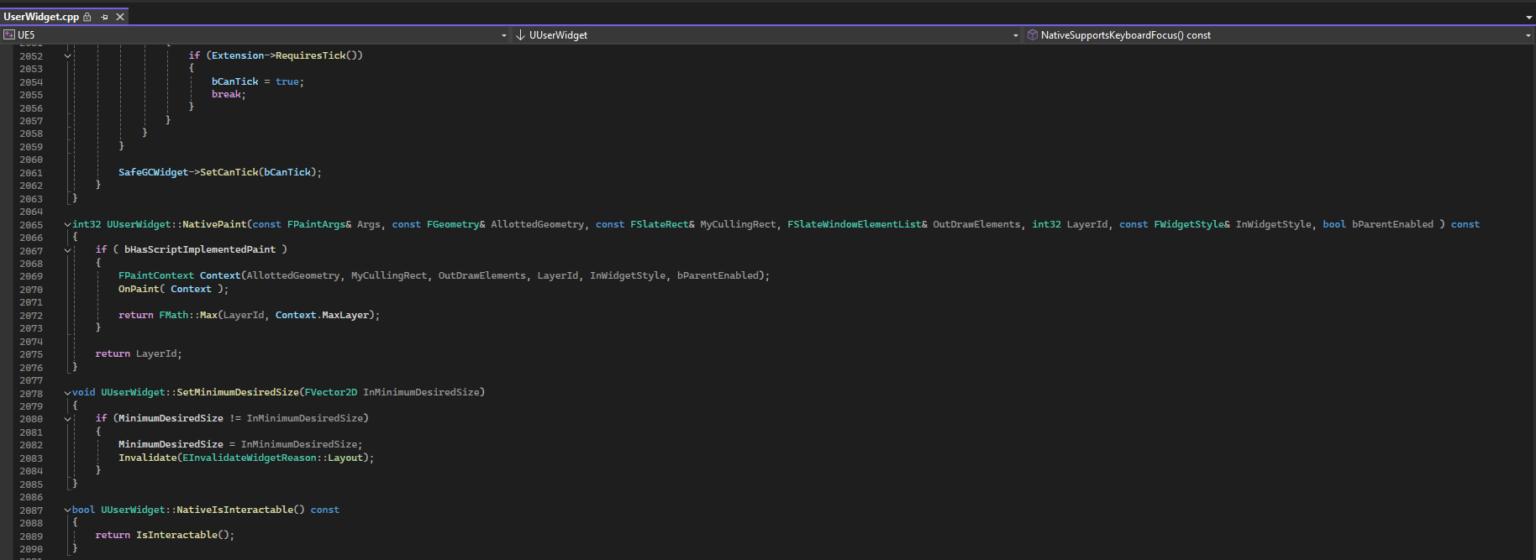Click line number 2087 in the margin
This screenshot has height=560, width=1536.
pos(31,510)
